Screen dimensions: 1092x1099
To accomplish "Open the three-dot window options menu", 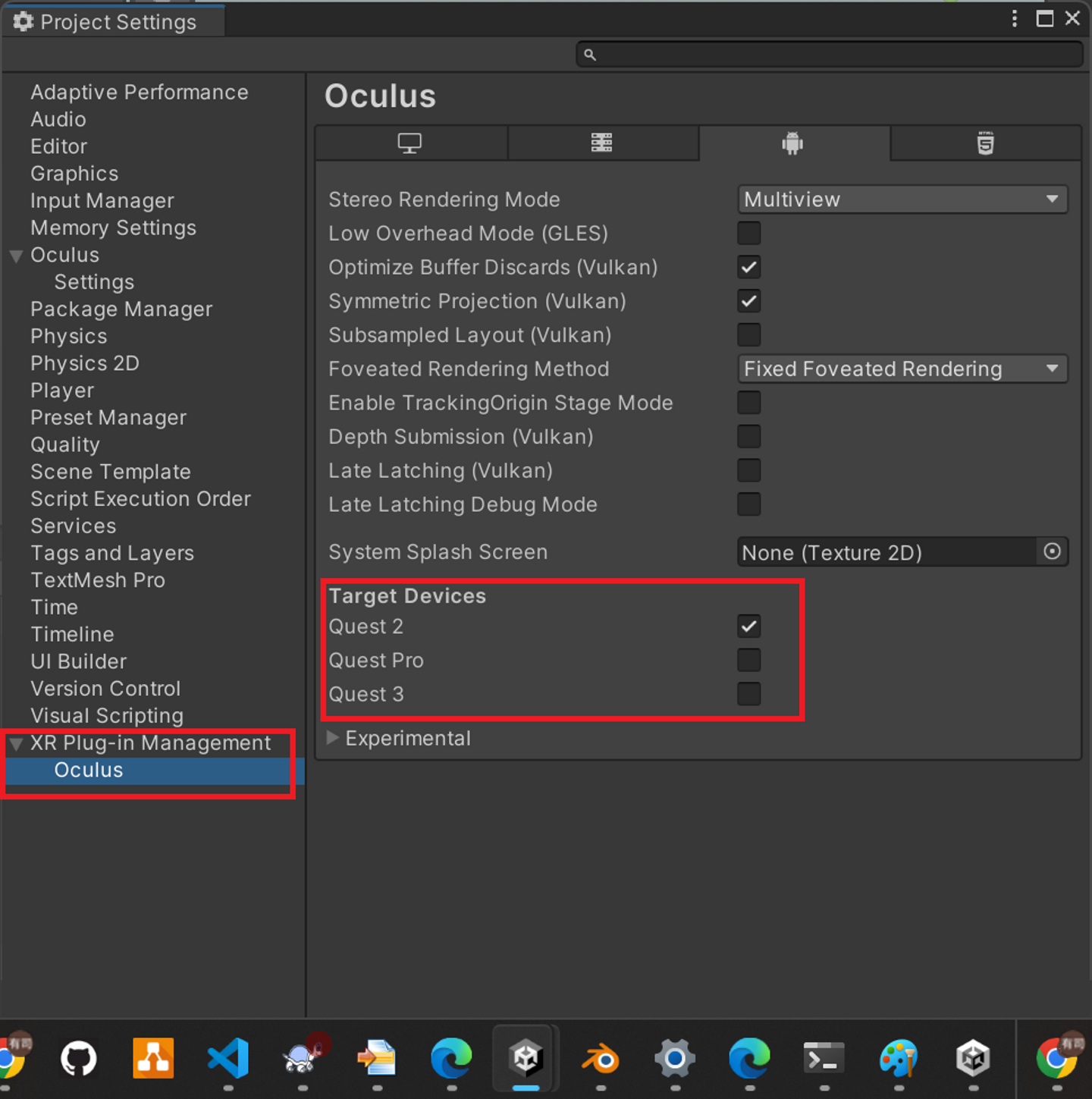I will 1015,19.
